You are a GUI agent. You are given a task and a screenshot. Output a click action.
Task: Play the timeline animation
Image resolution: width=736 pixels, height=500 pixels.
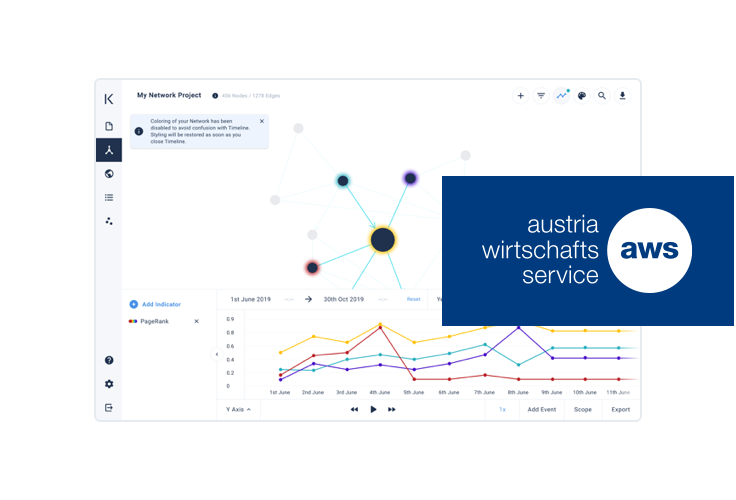pos(373,409)
